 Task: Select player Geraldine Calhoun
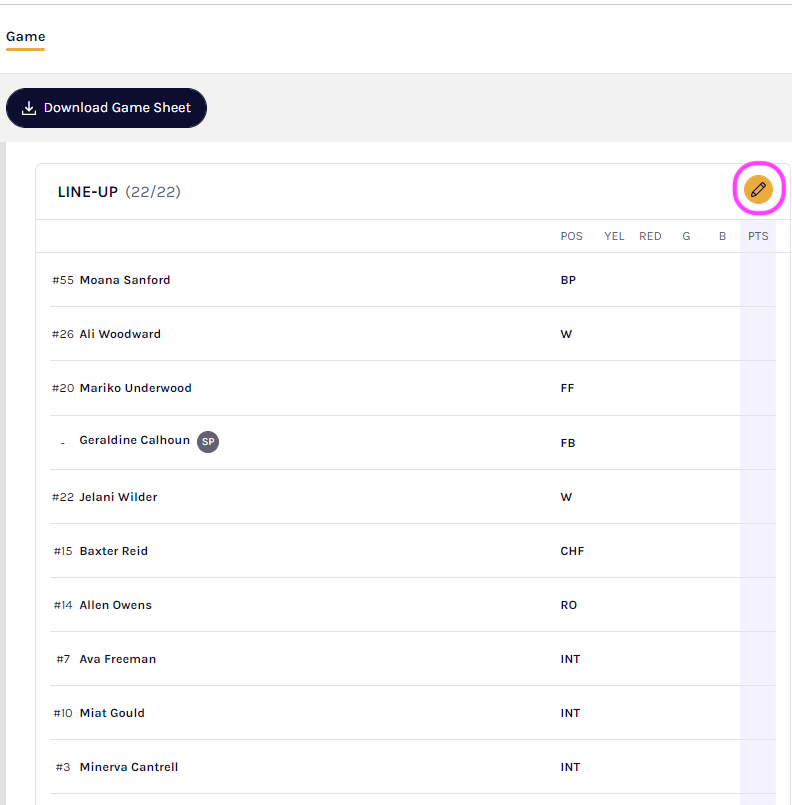[x=134, y=441]
